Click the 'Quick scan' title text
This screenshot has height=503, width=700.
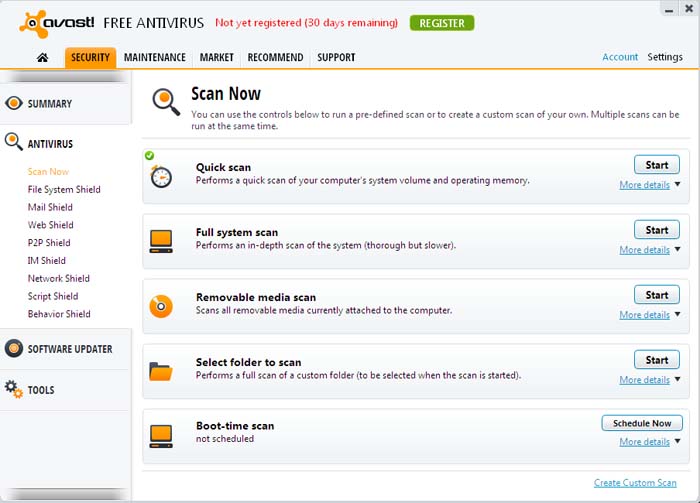(x=223, y=167)
